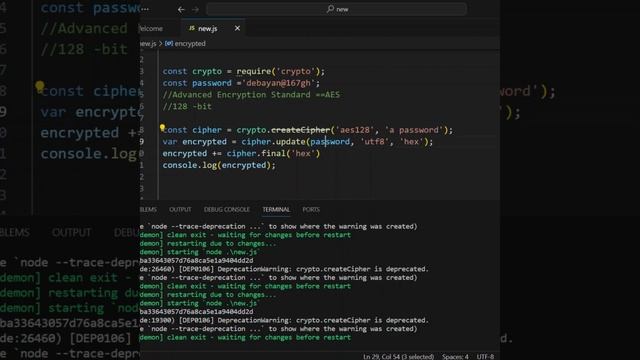This screenshot has width=640, height=360.
Task: Click the Ln 29, Col 54 status entry
Action: point(398,357)
